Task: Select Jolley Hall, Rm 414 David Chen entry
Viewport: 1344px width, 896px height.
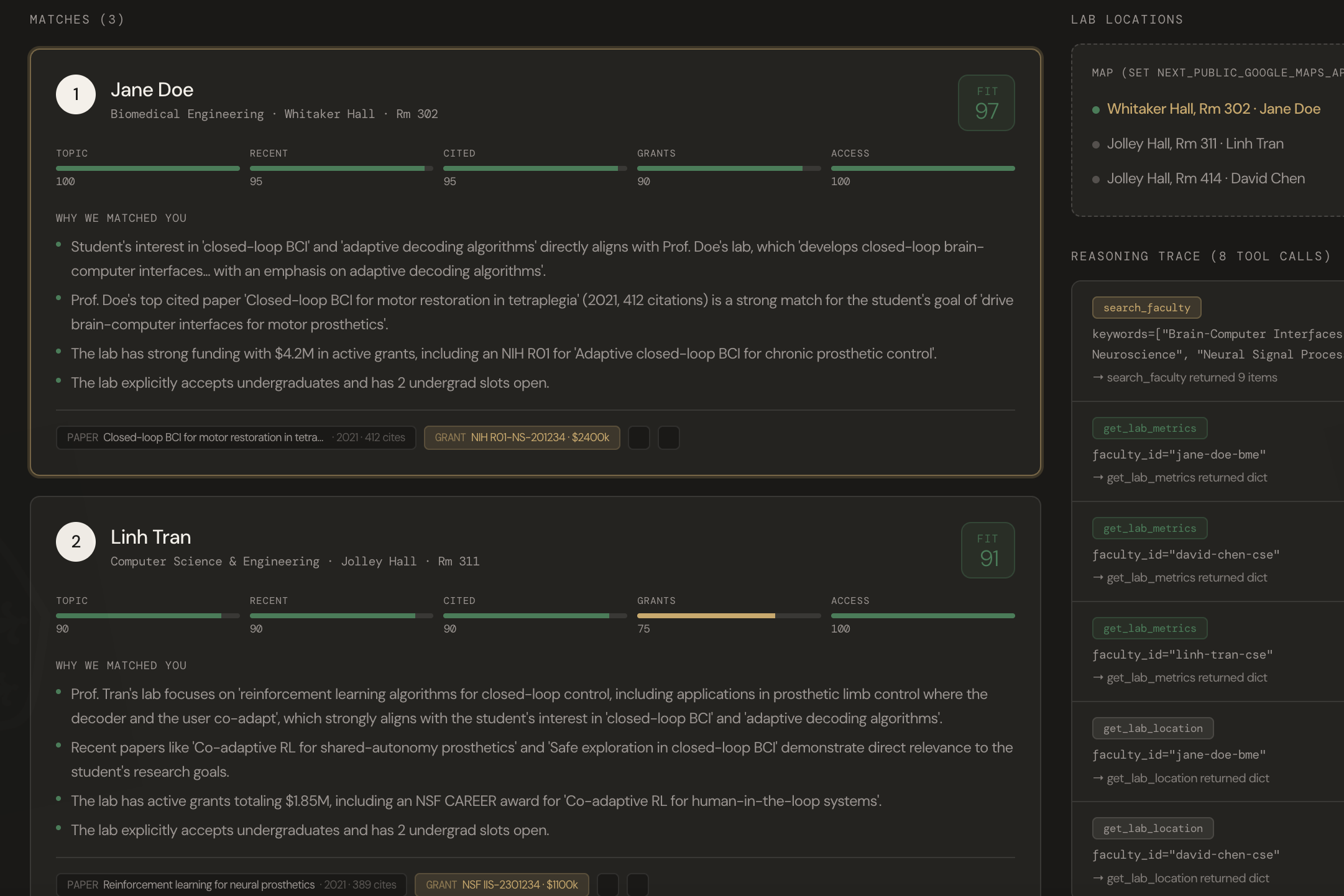Action: click(x=1205, y=179)
